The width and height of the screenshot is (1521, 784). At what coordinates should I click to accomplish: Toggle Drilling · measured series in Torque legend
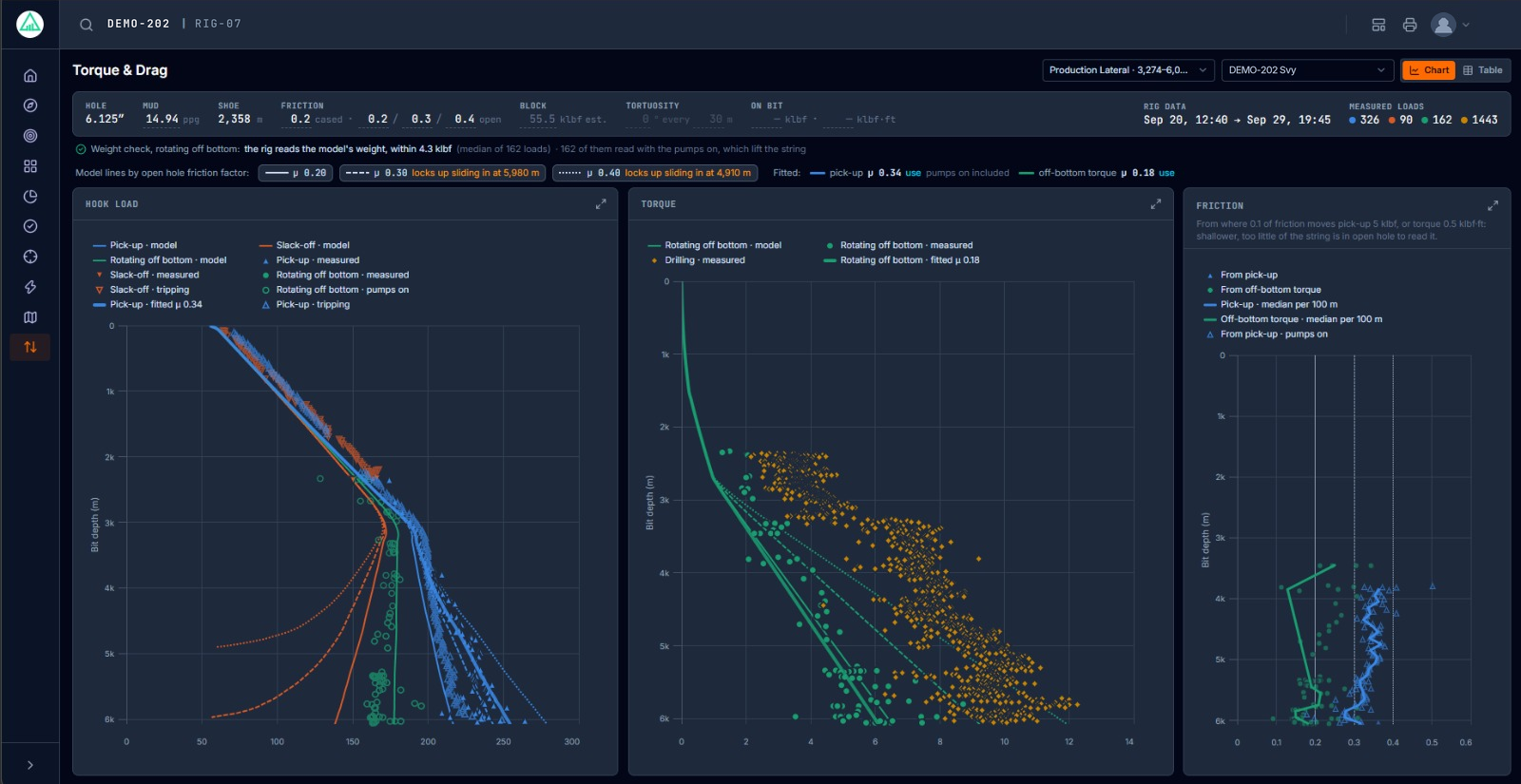[x=697, y=260]
